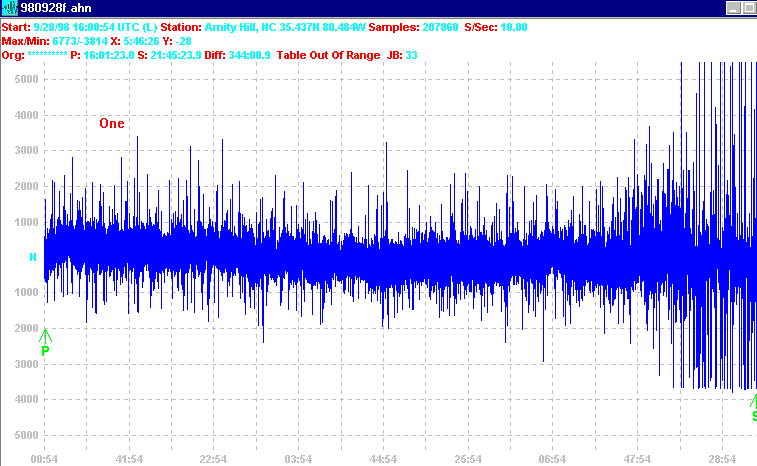Click the X cursor time 5:46:26
Viewport: 757px width, 466px height.
point(141,41)
